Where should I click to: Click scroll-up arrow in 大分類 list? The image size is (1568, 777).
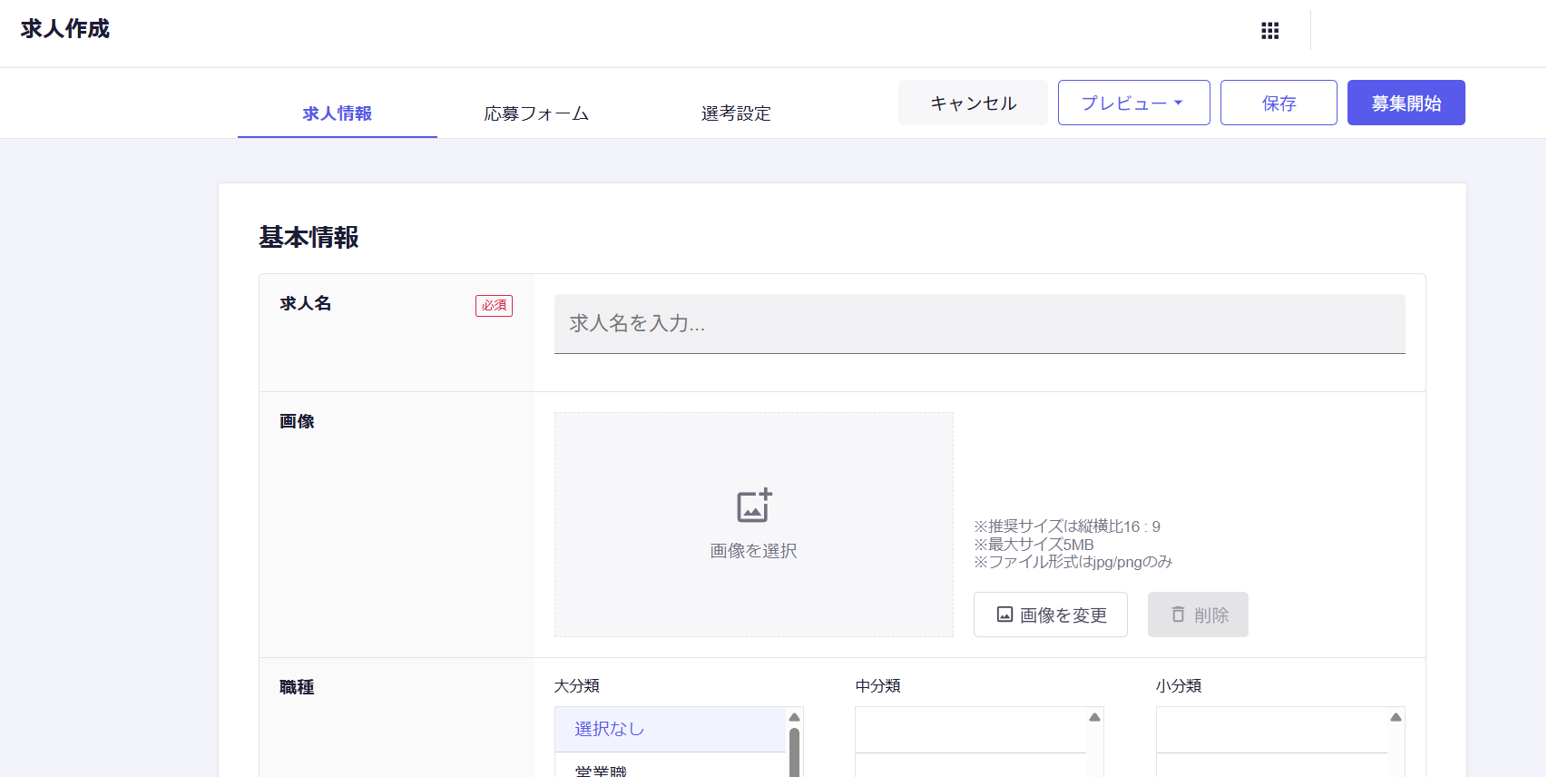tap(794, 717)
